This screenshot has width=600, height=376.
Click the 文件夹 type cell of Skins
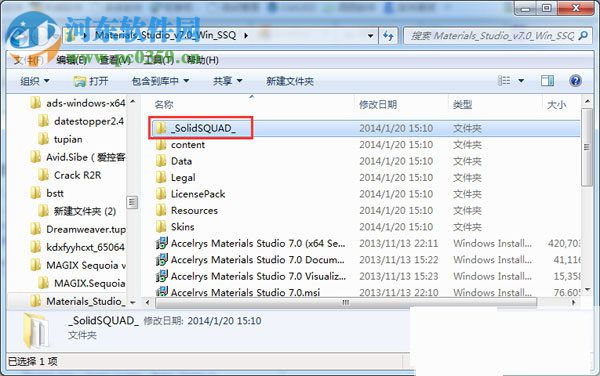click(x=467, y=227)
